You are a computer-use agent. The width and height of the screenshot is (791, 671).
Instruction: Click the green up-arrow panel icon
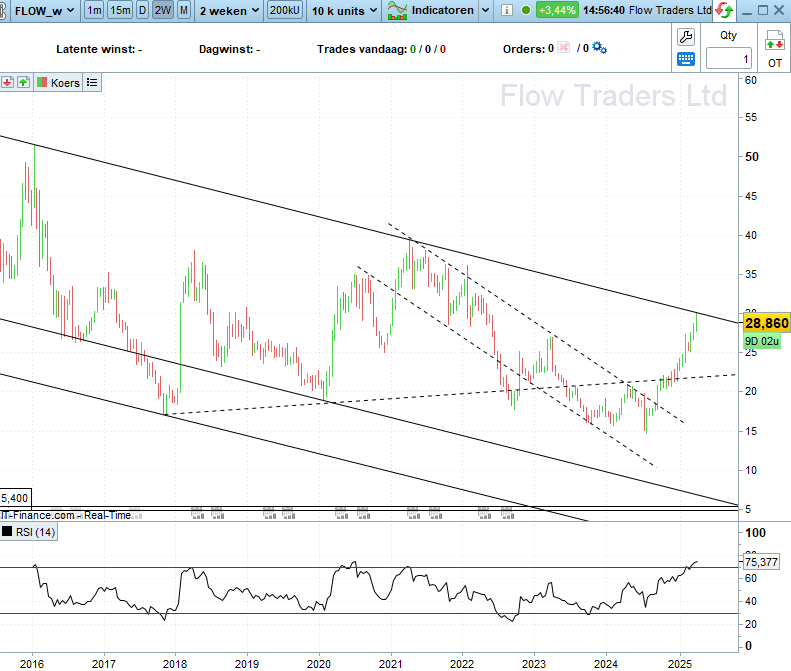[x=24, y=82]
